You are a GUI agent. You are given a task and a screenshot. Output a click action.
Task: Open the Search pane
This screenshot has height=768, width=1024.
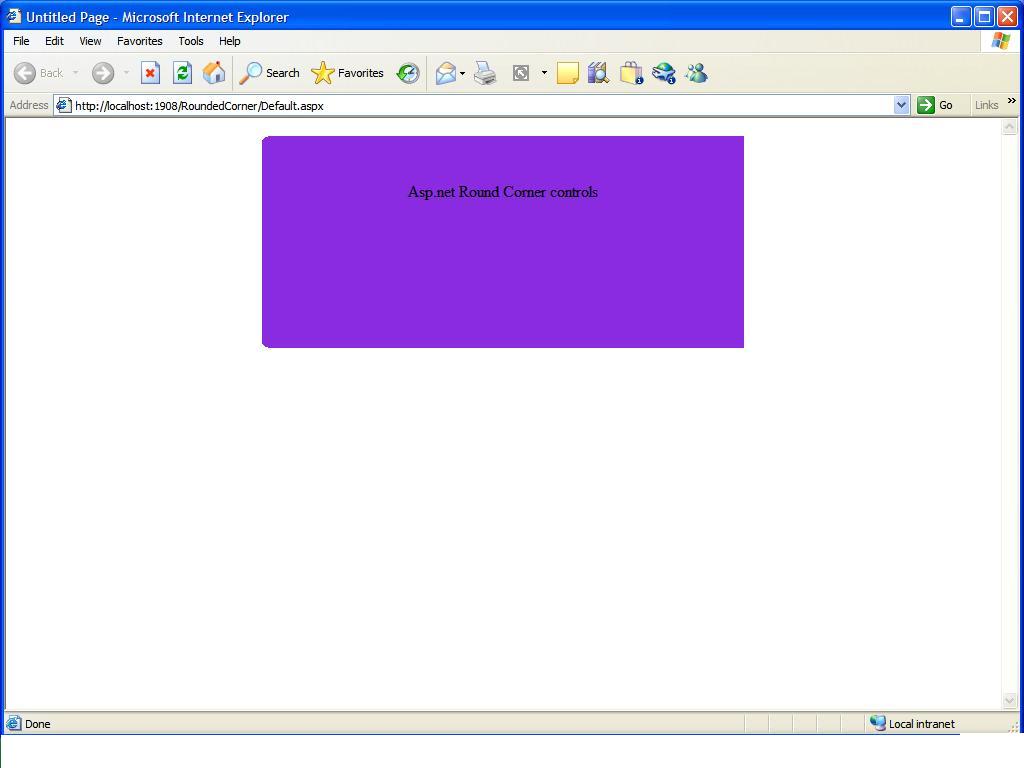tap(269, 73)
